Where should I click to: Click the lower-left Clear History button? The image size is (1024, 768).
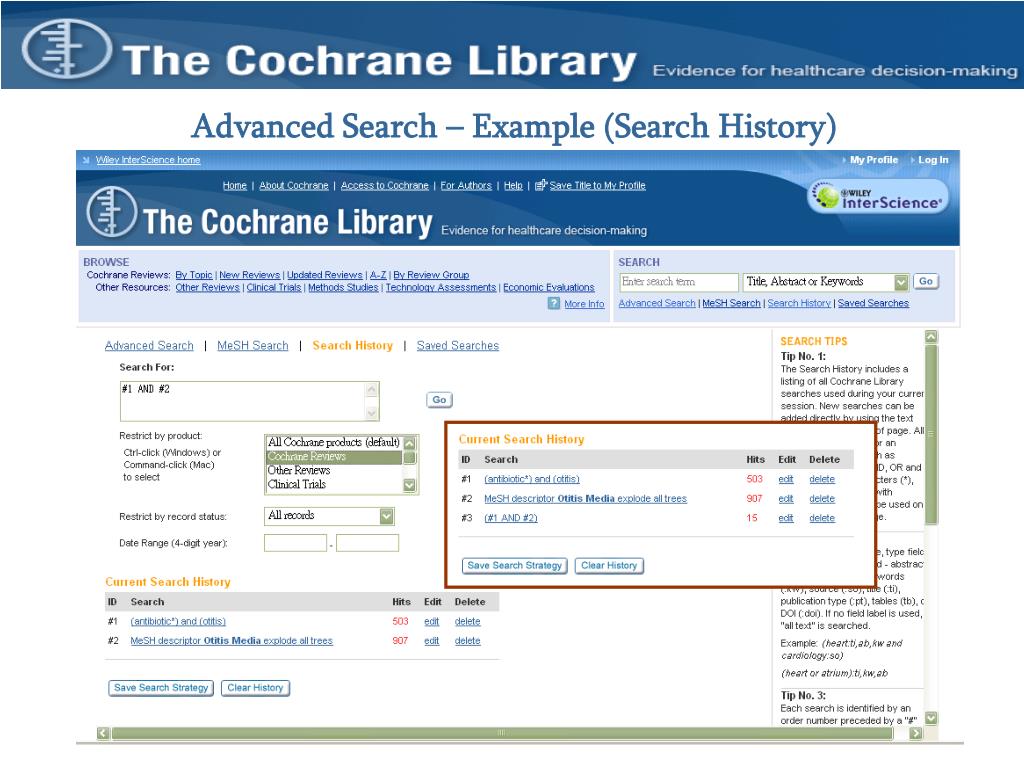255,688
